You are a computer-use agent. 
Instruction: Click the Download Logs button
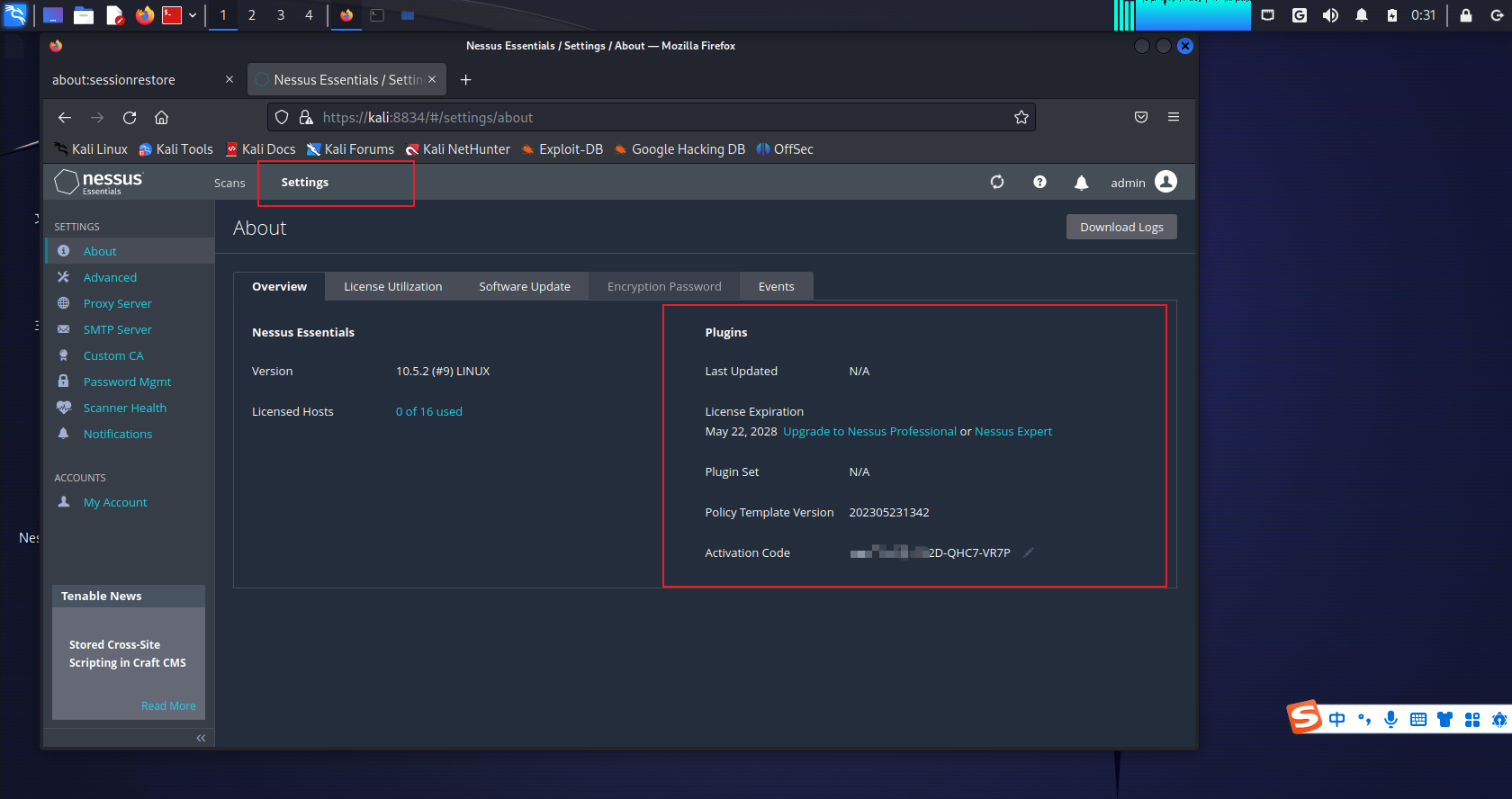click(x=1121, y=227)
